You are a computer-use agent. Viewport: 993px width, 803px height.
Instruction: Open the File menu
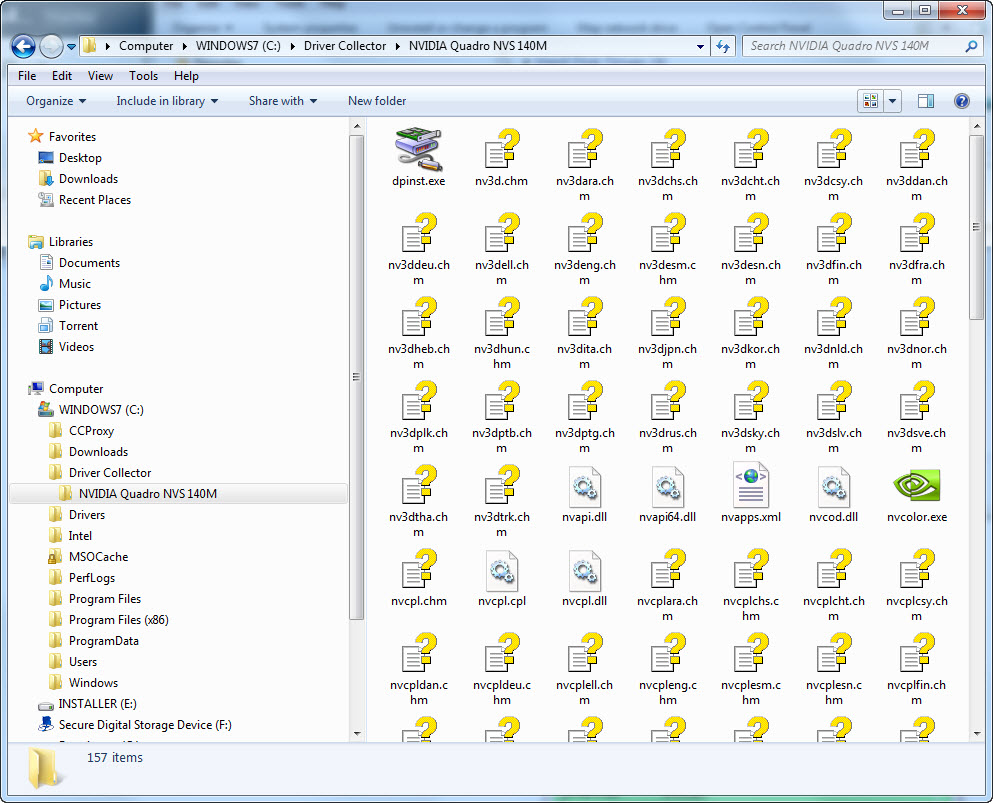point(27,76)
